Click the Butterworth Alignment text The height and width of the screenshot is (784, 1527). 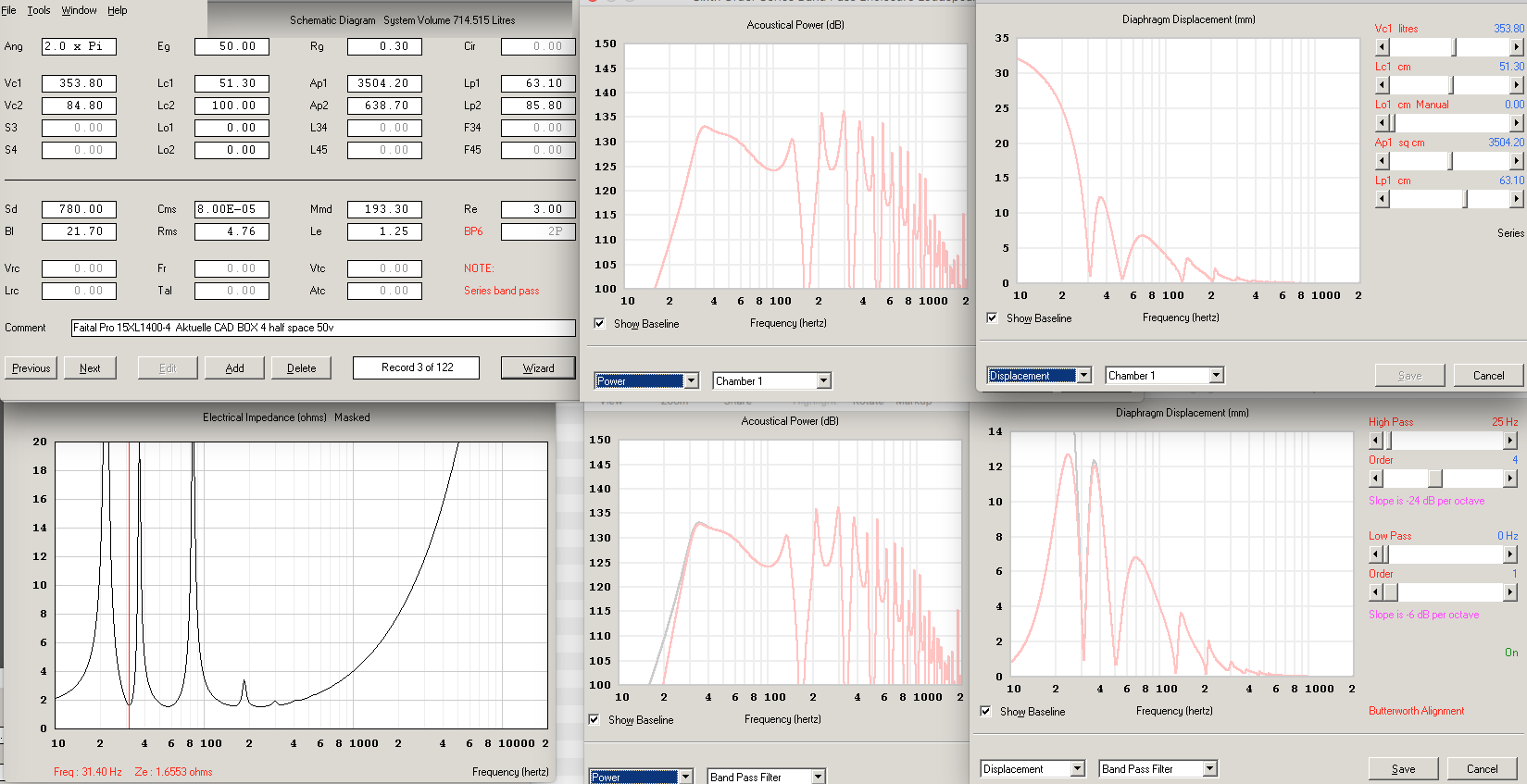coord(1416,711)
